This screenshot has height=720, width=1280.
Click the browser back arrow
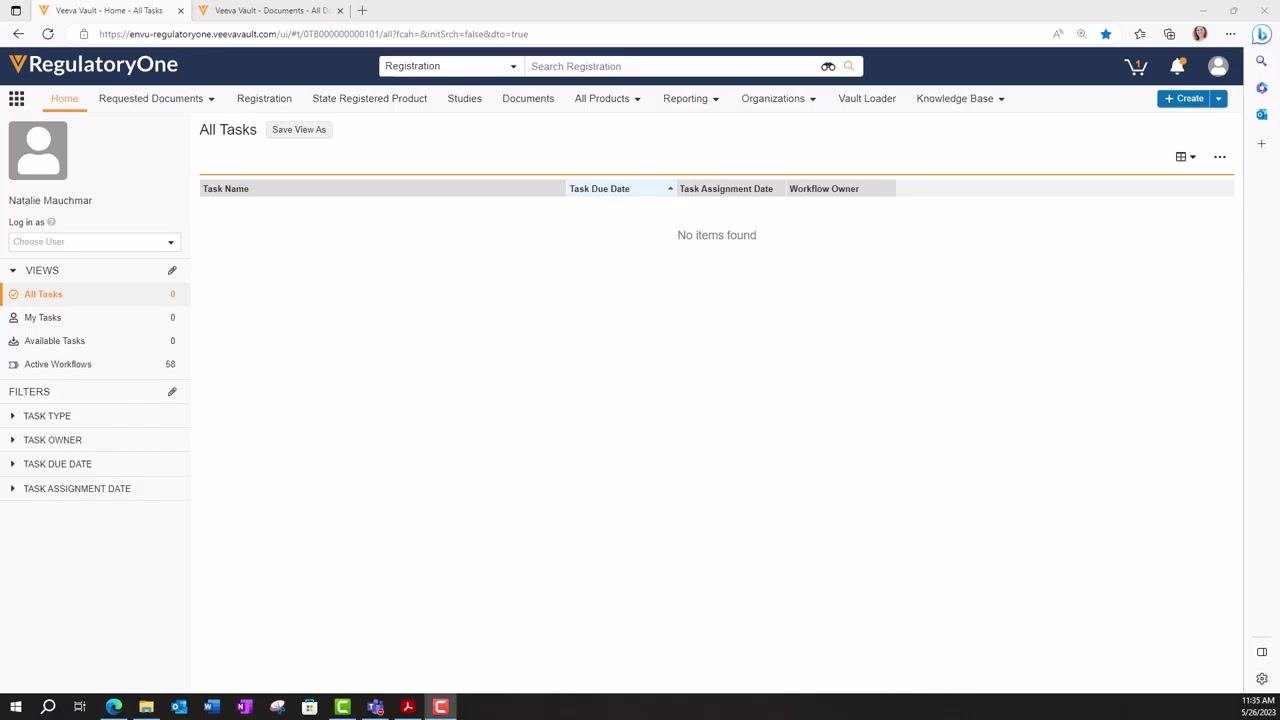coord(18,34)
